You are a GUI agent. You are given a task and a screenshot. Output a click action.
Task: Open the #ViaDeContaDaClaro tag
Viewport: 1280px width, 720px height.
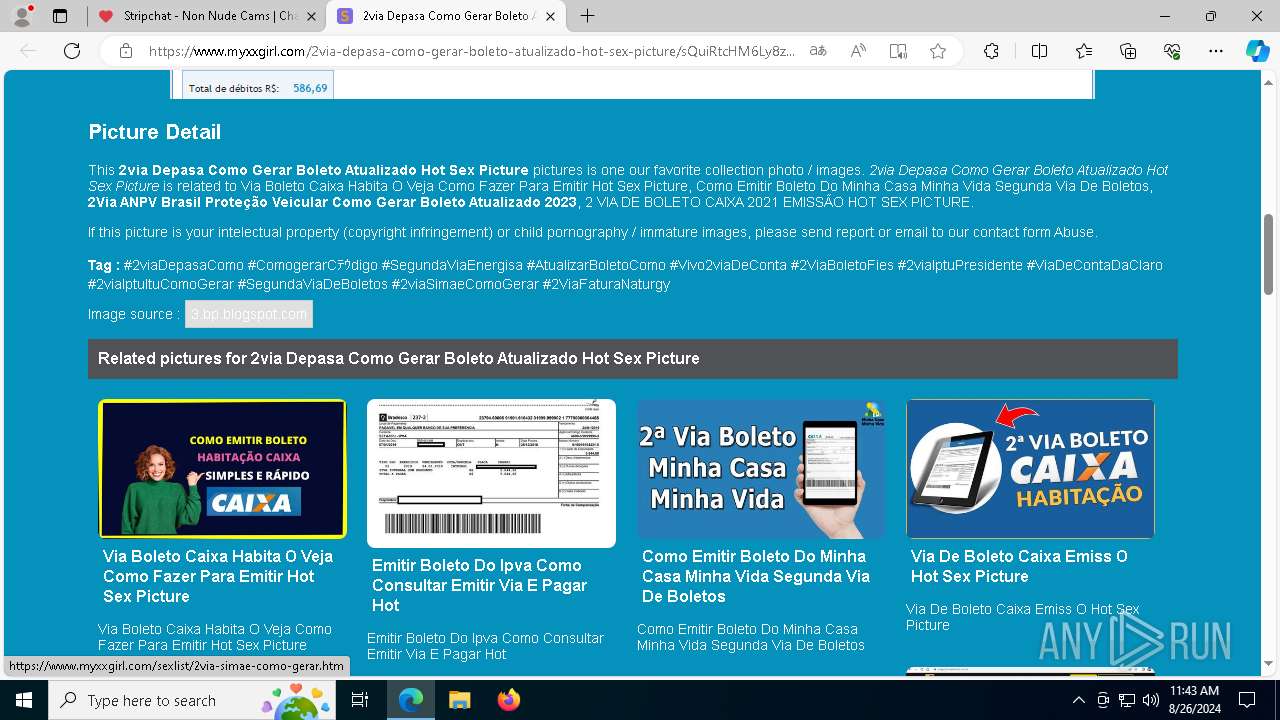pos(1094,265)
